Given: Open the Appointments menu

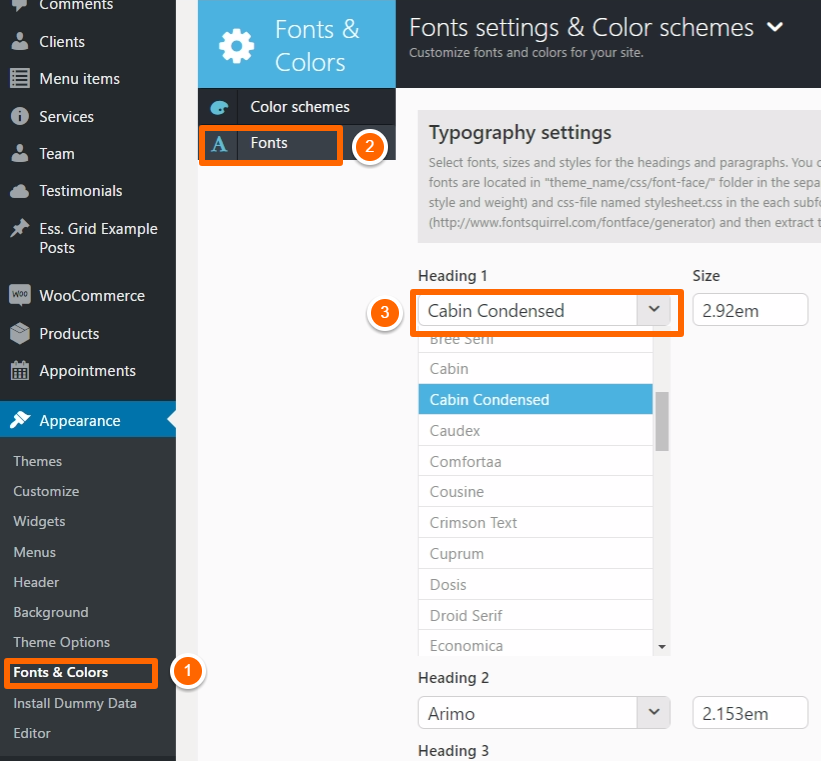Looking at the screenshot, I should (x=88, y=370).
